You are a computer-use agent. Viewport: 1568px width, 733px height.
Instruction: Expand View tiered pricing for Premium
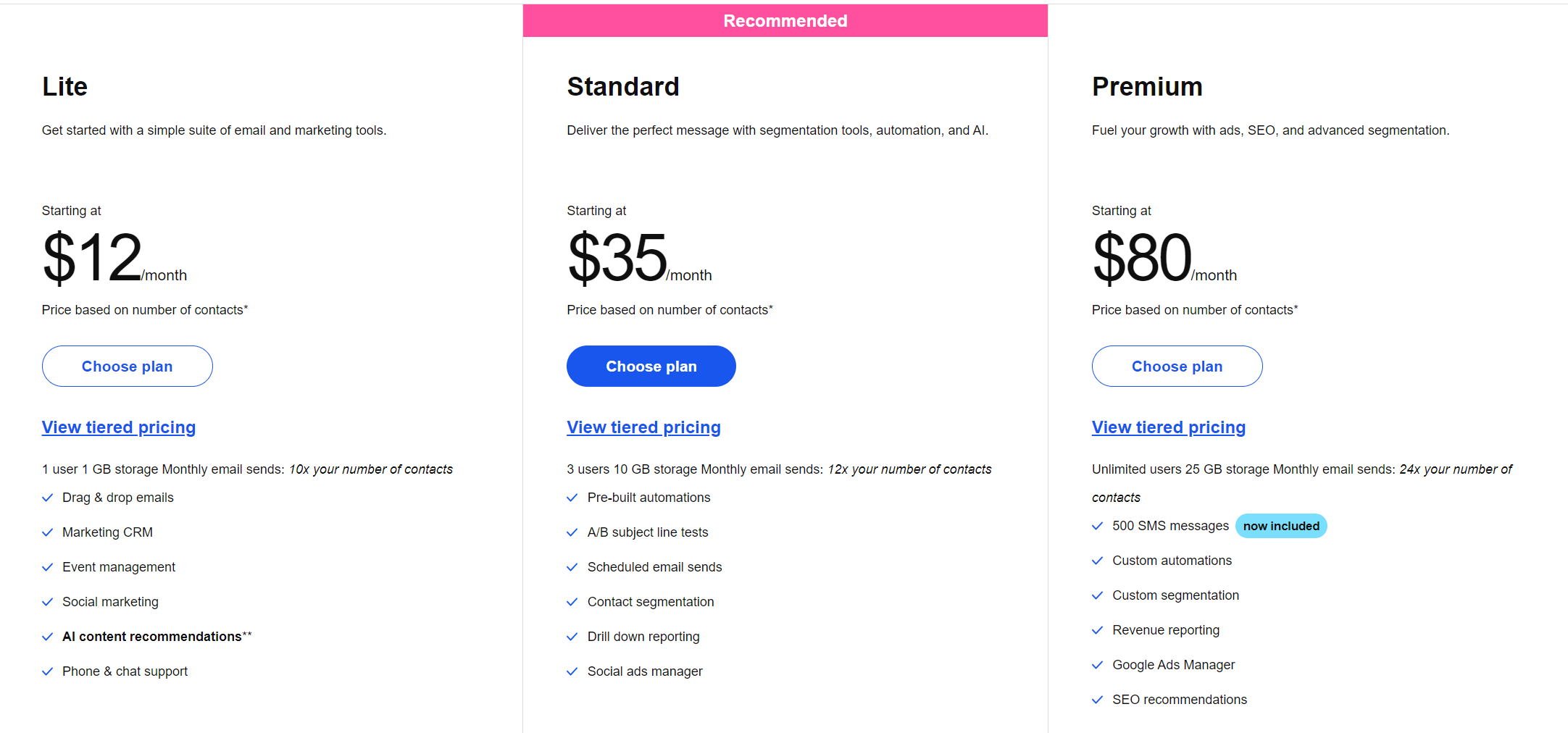pos(1168,427)
